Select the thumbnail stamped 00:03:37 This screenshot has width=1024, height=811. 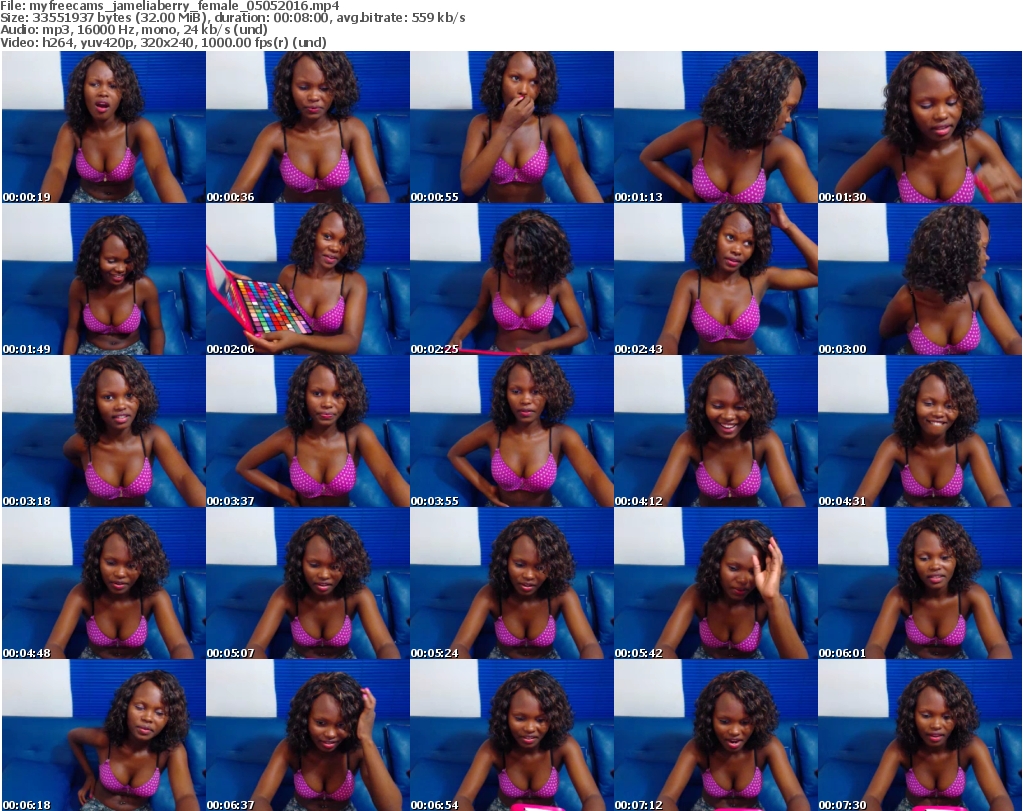tap(308, 432)
